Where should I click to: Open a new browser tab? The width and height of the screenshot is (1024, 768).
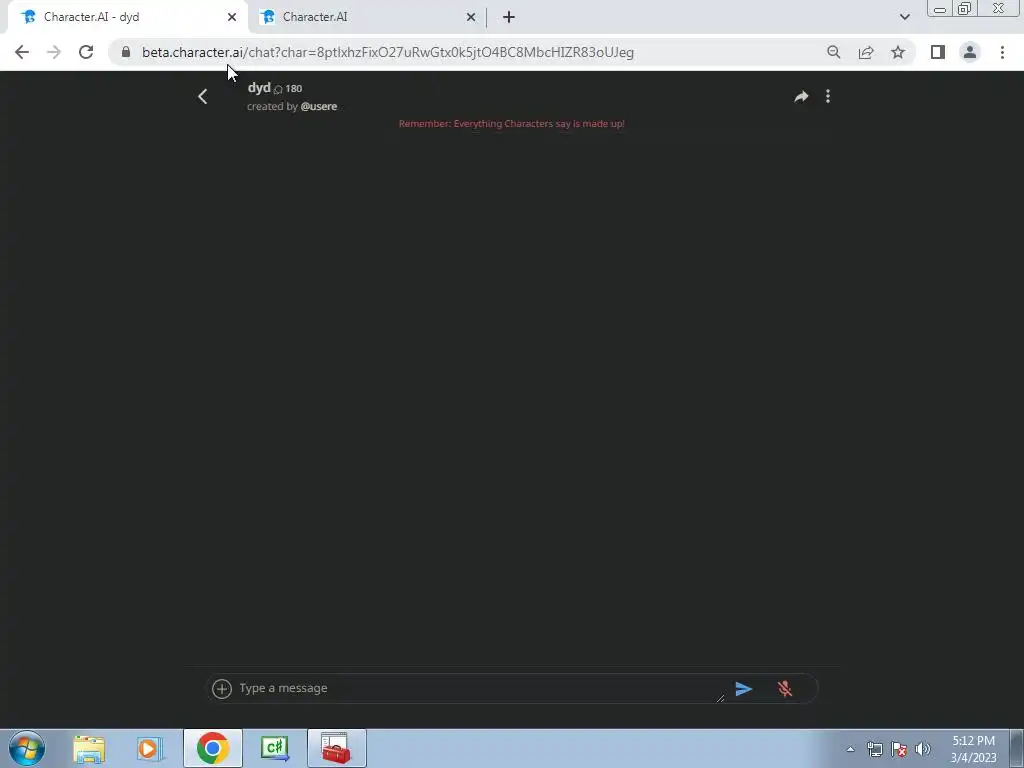509,17
